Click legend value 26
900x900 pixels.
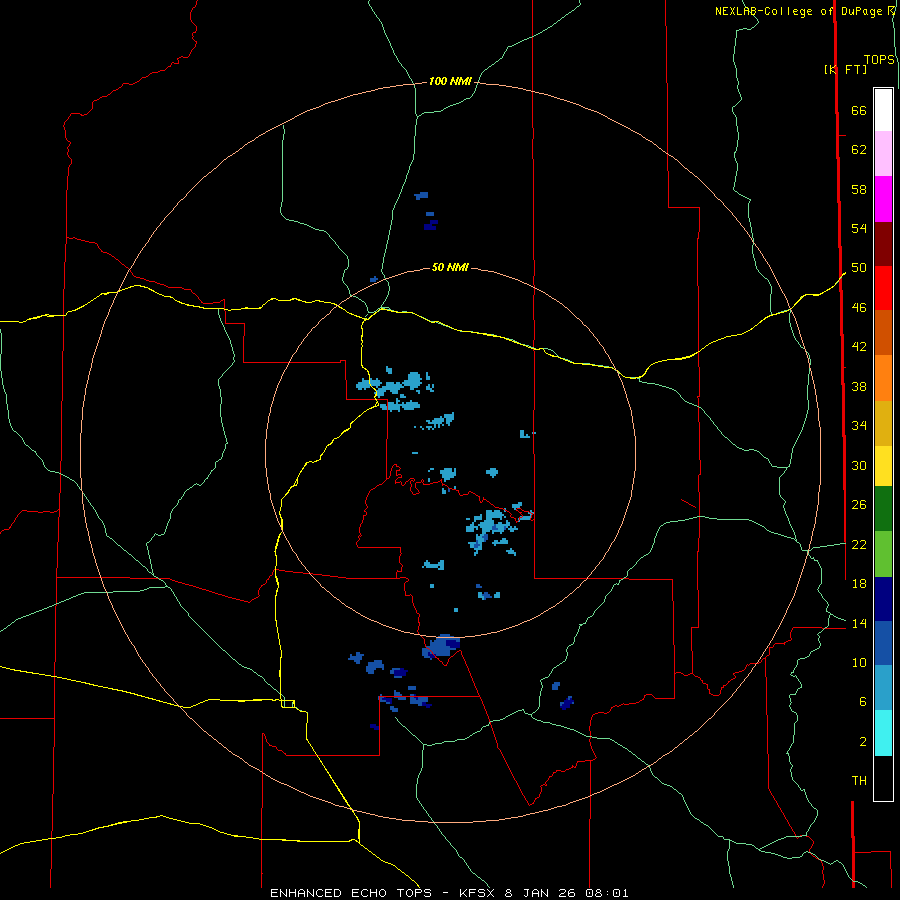point(859,505)
